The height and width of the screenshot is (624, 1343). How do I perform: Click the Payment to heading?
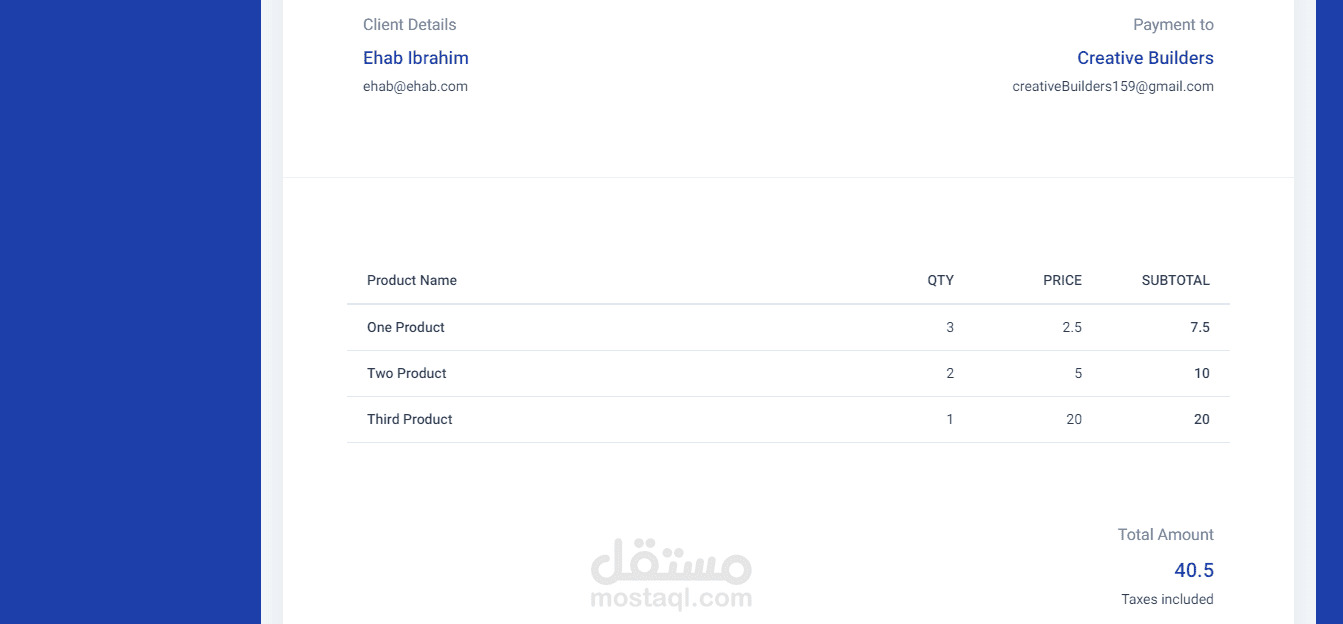1173,25
